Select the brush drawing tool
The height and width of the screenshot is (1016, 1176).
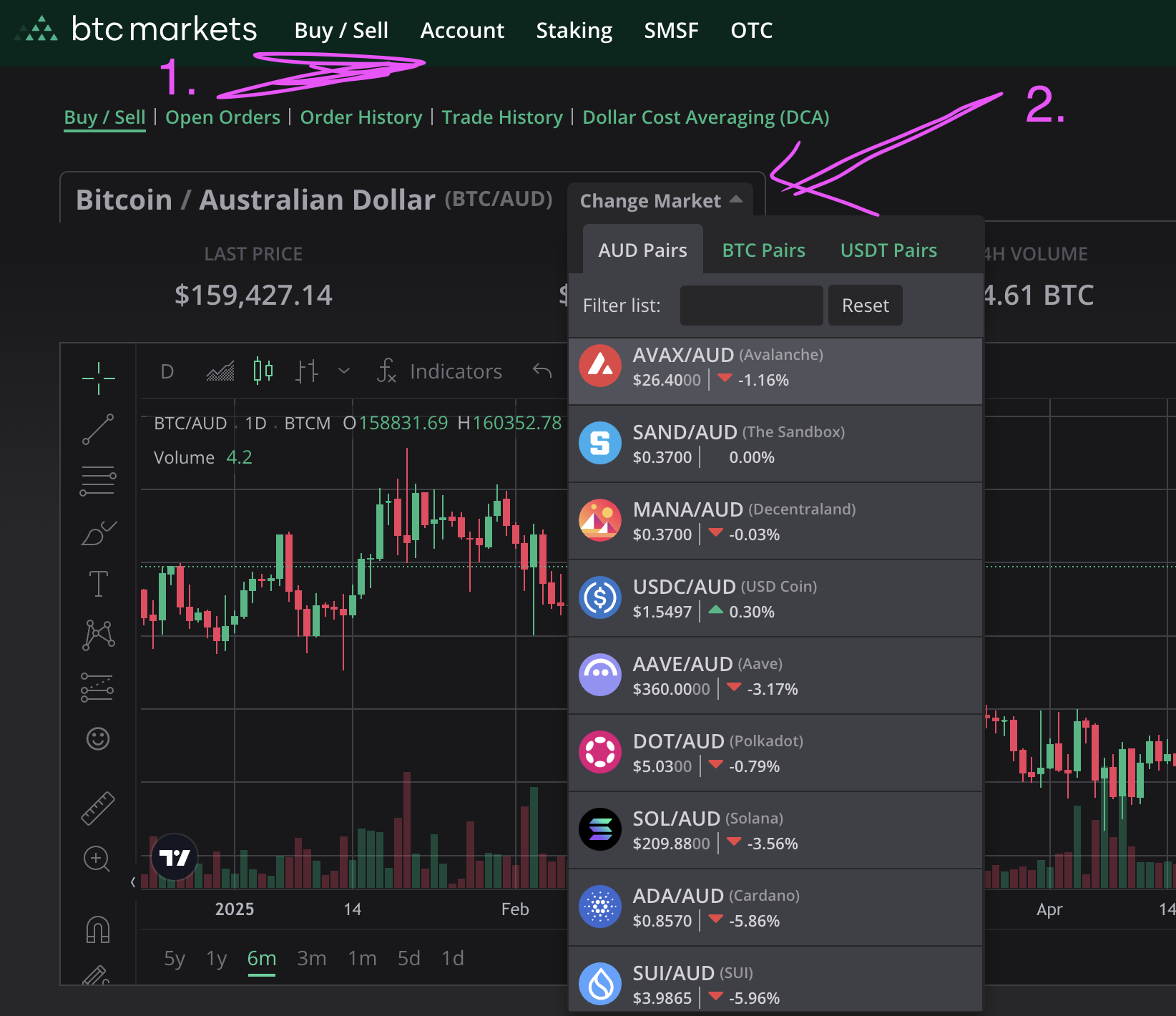(98, 533)
